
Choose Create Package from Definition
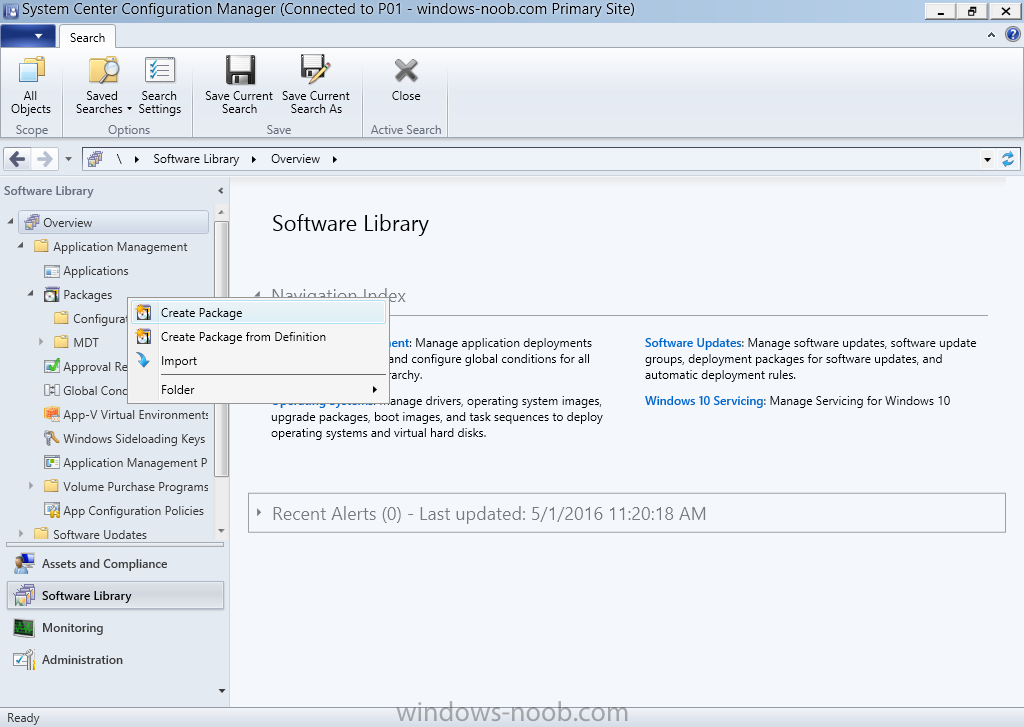[259, 337]
